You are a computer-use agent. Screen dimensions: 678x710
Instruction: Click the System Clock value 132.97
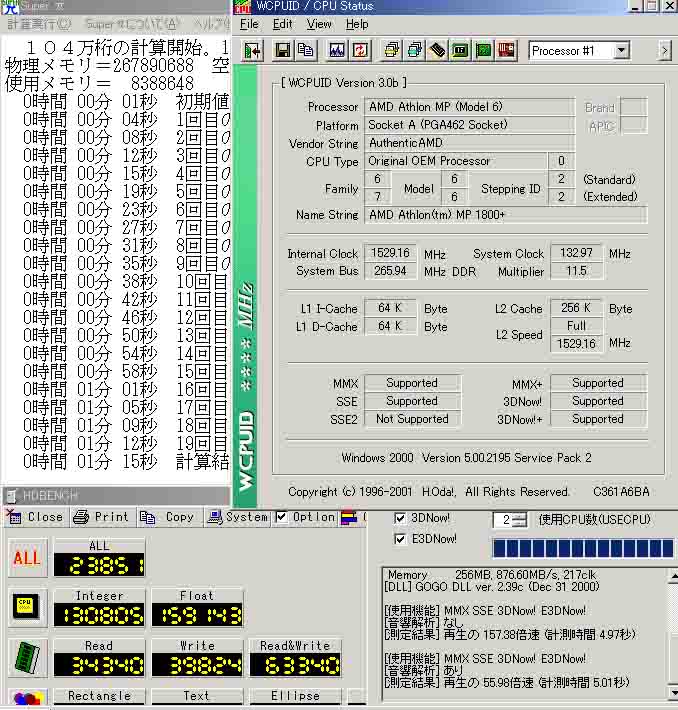tap(576, 253)
